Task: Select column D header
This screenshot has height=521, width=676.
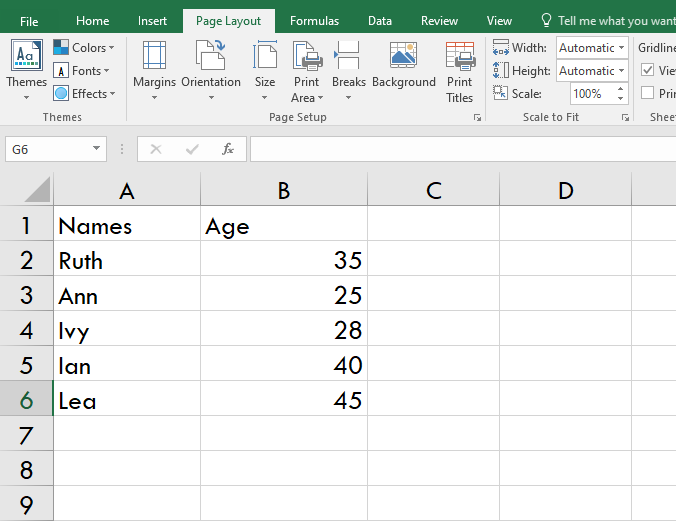Action: pos(566,189)
